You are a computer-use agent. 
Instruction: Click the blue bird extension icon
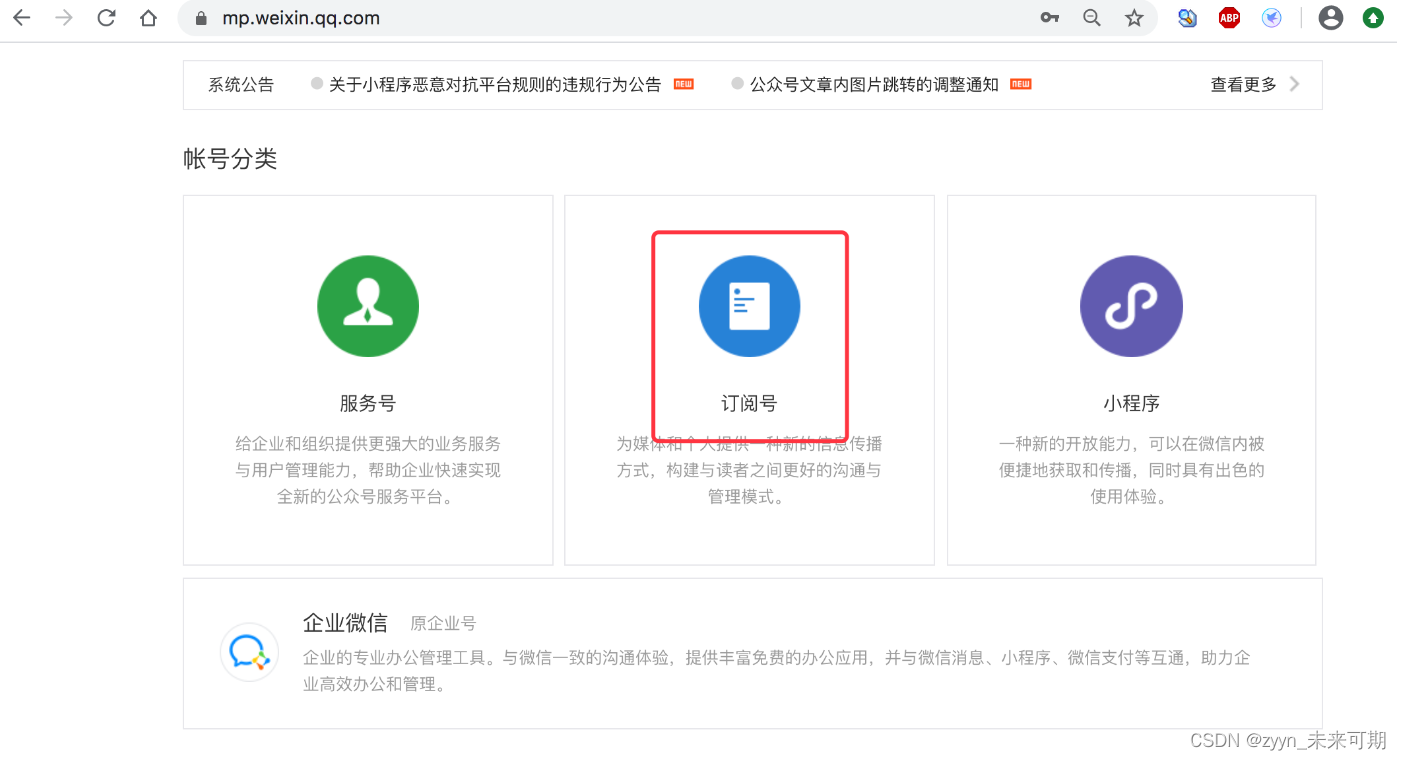(x=1272, y=18)
